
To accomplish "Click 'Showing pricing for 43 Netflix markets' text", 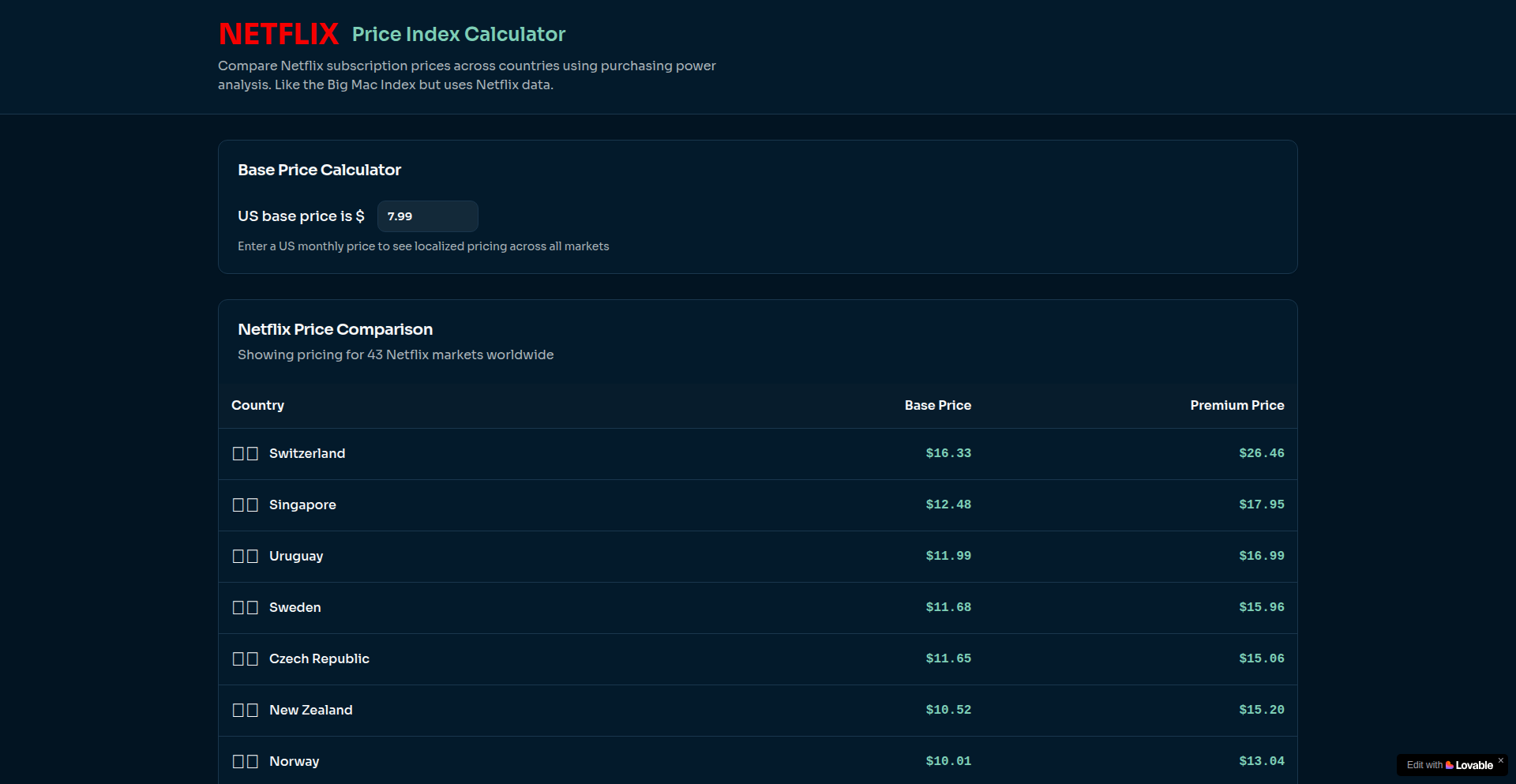I will (396, 354).
